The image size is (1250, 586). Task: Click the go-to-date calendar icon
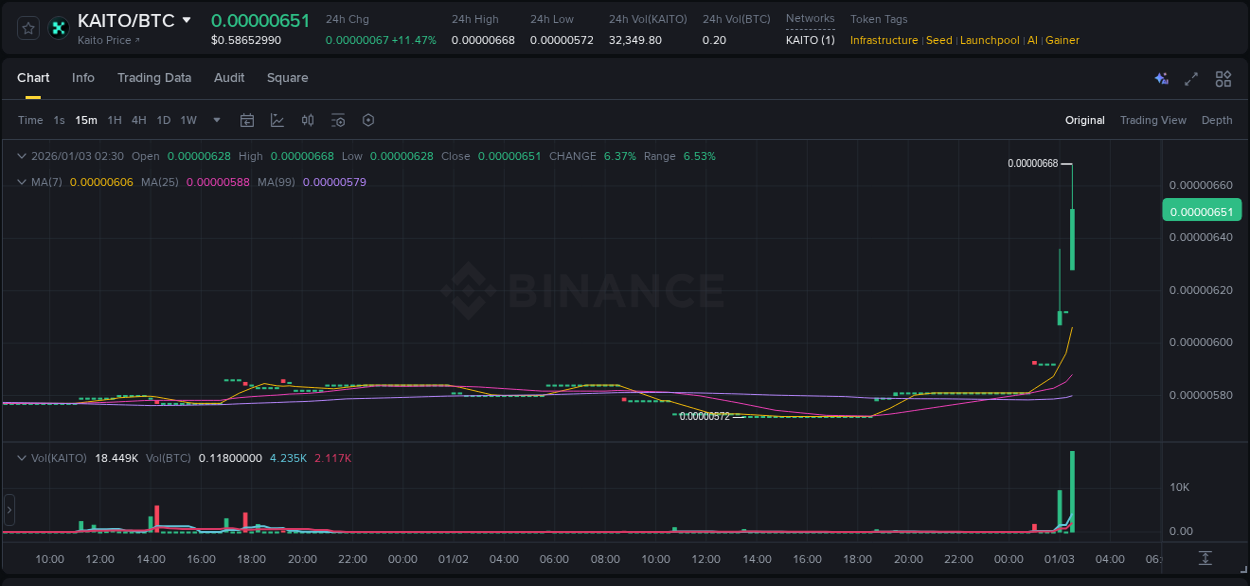pos(247,120)
